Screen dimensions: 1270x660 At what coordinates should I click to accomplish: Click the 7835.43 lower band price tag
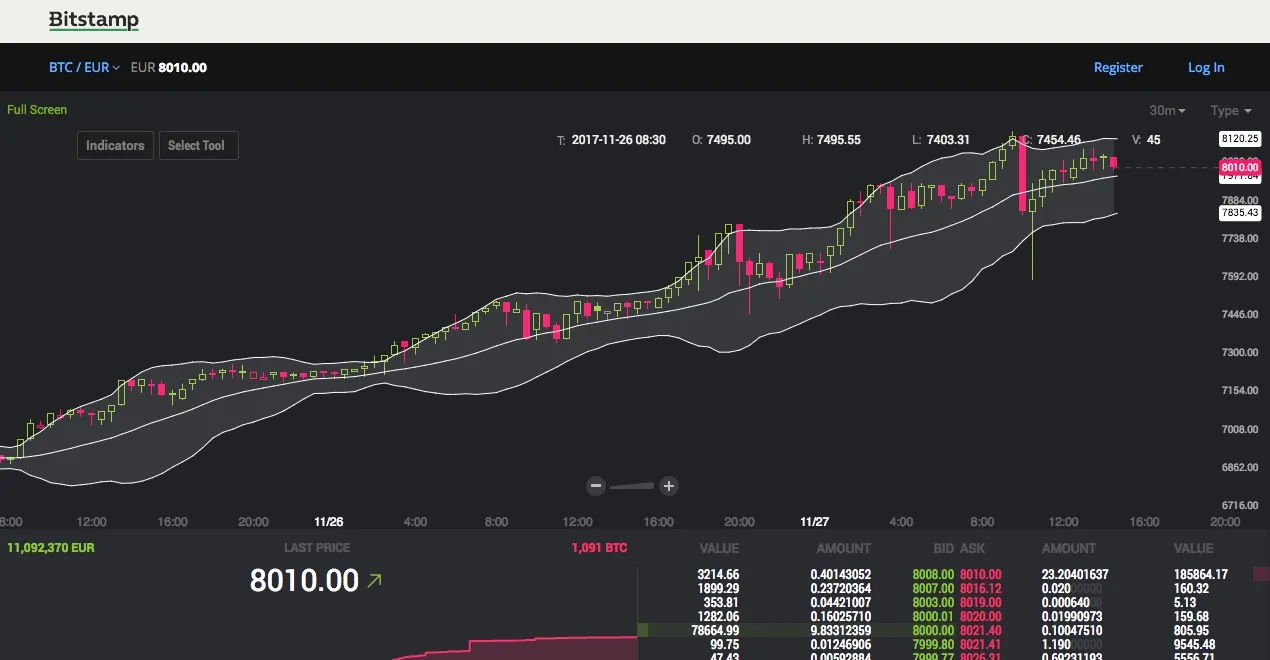pyautogui.click(x=1239, y=213)
